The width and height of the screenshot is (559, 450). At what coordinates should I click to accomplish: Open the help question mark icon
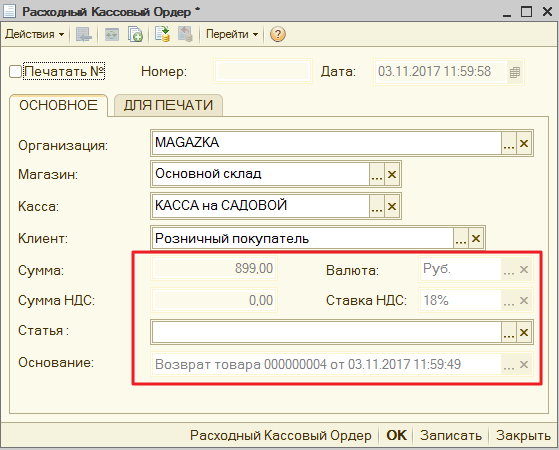[x=277, y=35]
